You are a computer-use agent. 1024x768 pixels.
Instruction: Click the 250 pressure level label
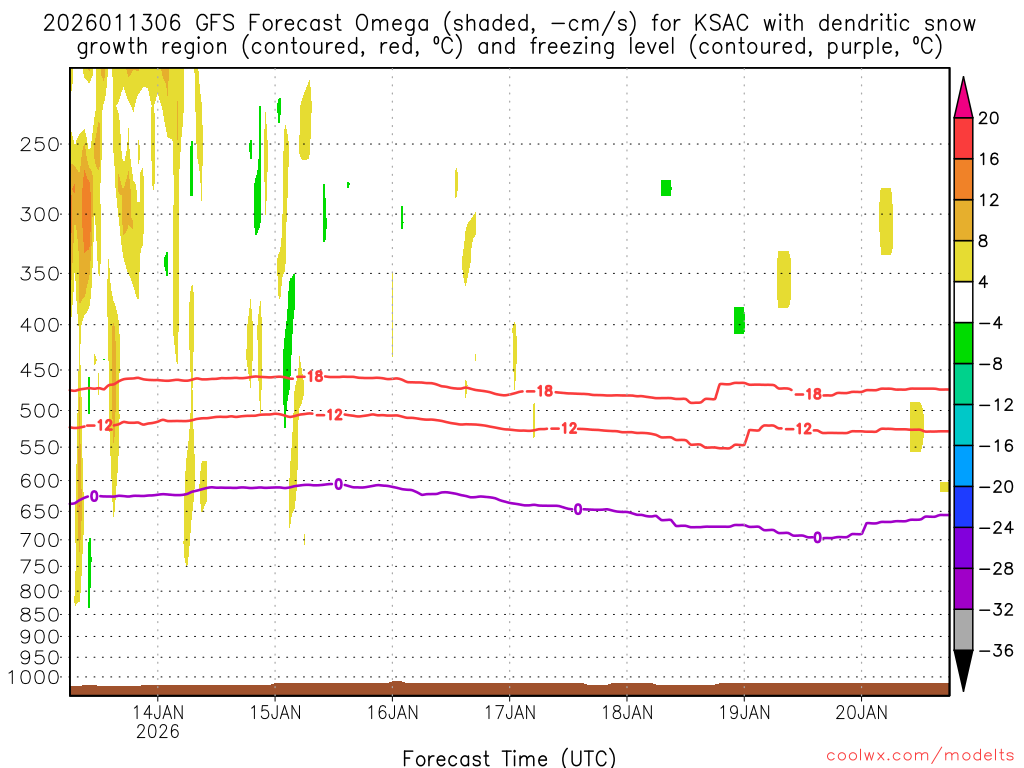(40, 144)
